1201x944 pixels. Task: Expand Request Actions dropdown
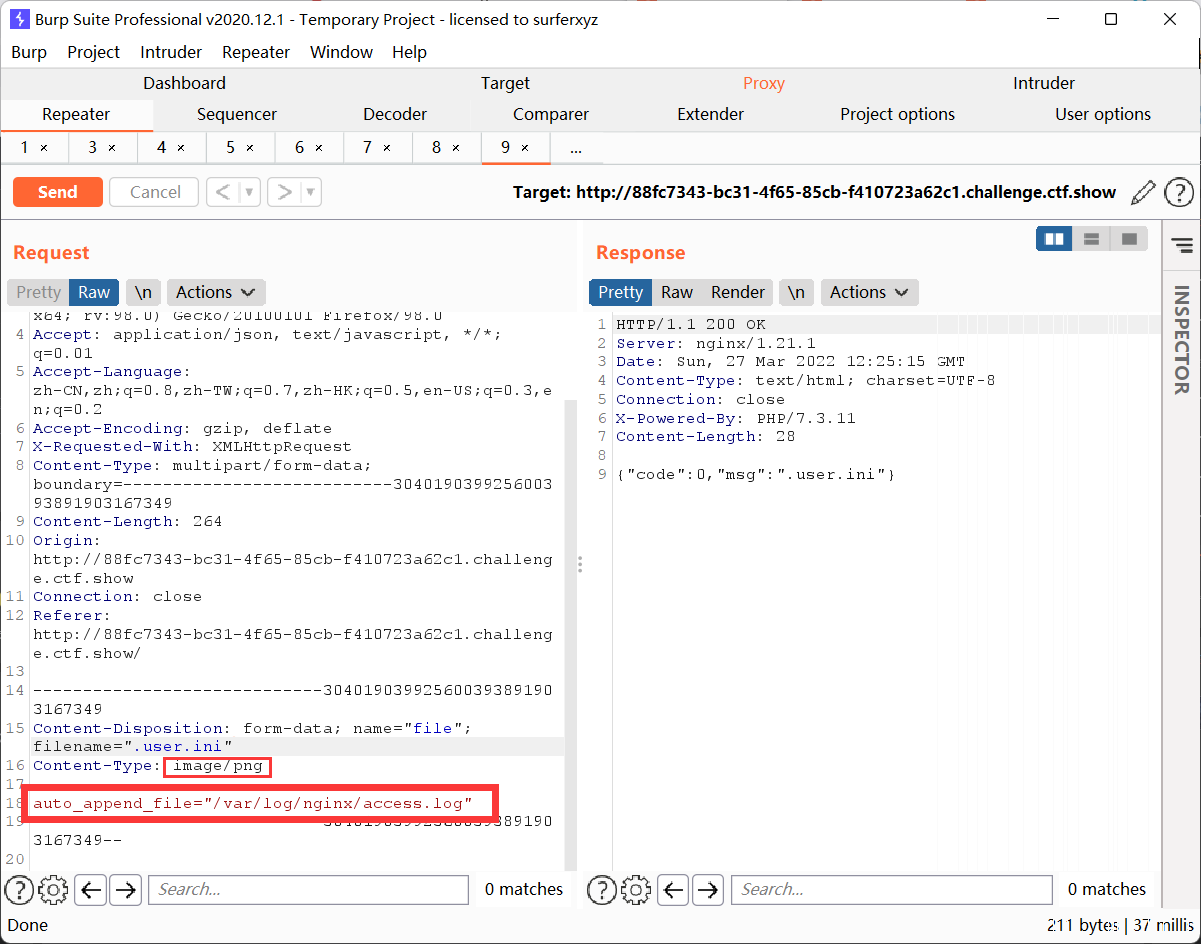pyautogui.click(x=215, y=292)
